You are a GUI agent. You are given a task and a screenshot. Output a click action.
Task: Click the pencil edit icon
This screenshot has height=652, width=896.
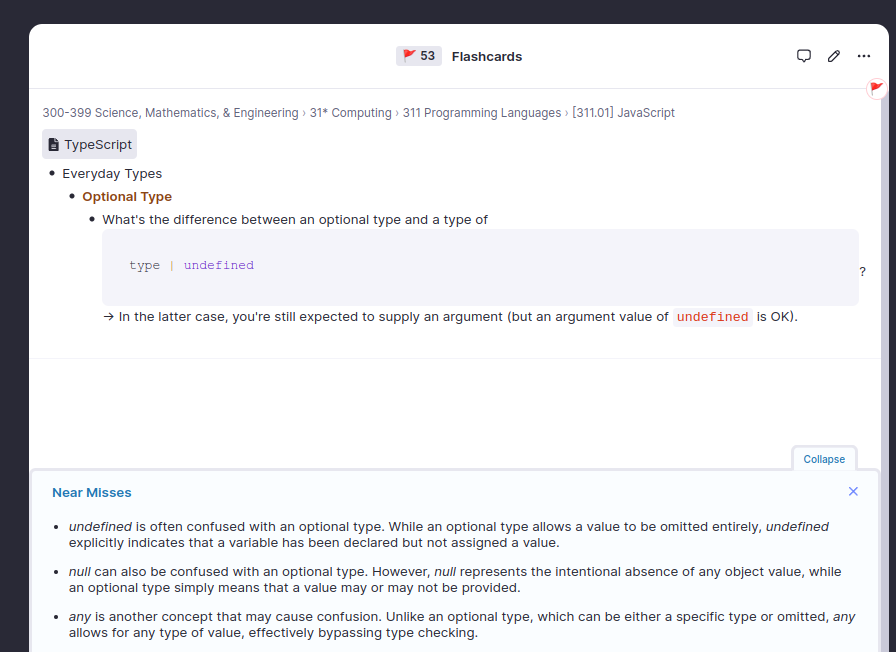[x=834, y=56]
